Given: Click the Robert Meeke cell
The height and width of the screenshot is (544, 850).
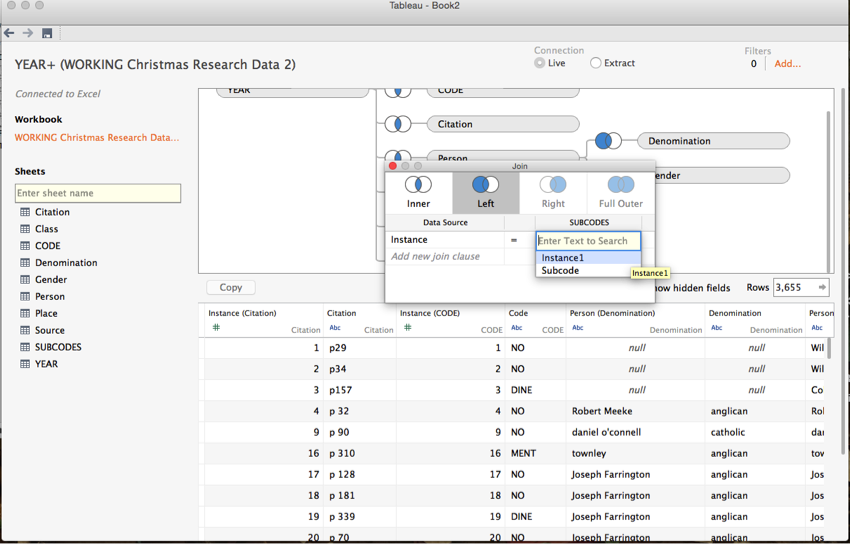Looking at the screenshot, I should (635, 411).
